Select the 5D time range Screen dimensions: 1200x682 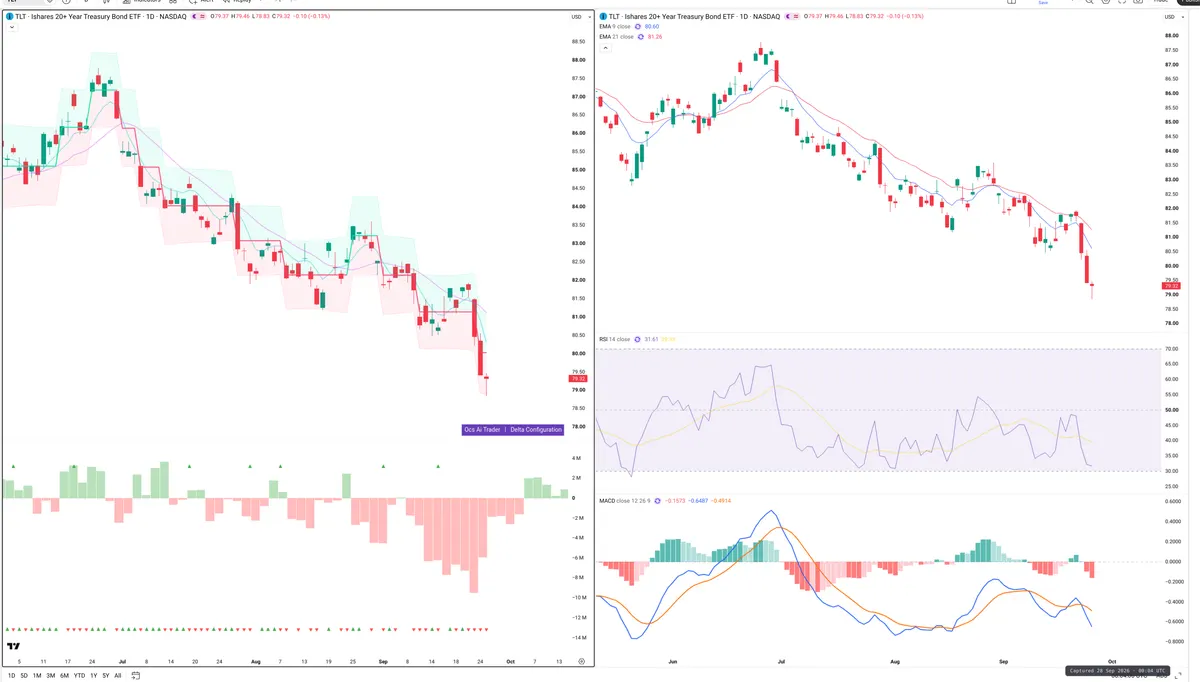(24, 676)
